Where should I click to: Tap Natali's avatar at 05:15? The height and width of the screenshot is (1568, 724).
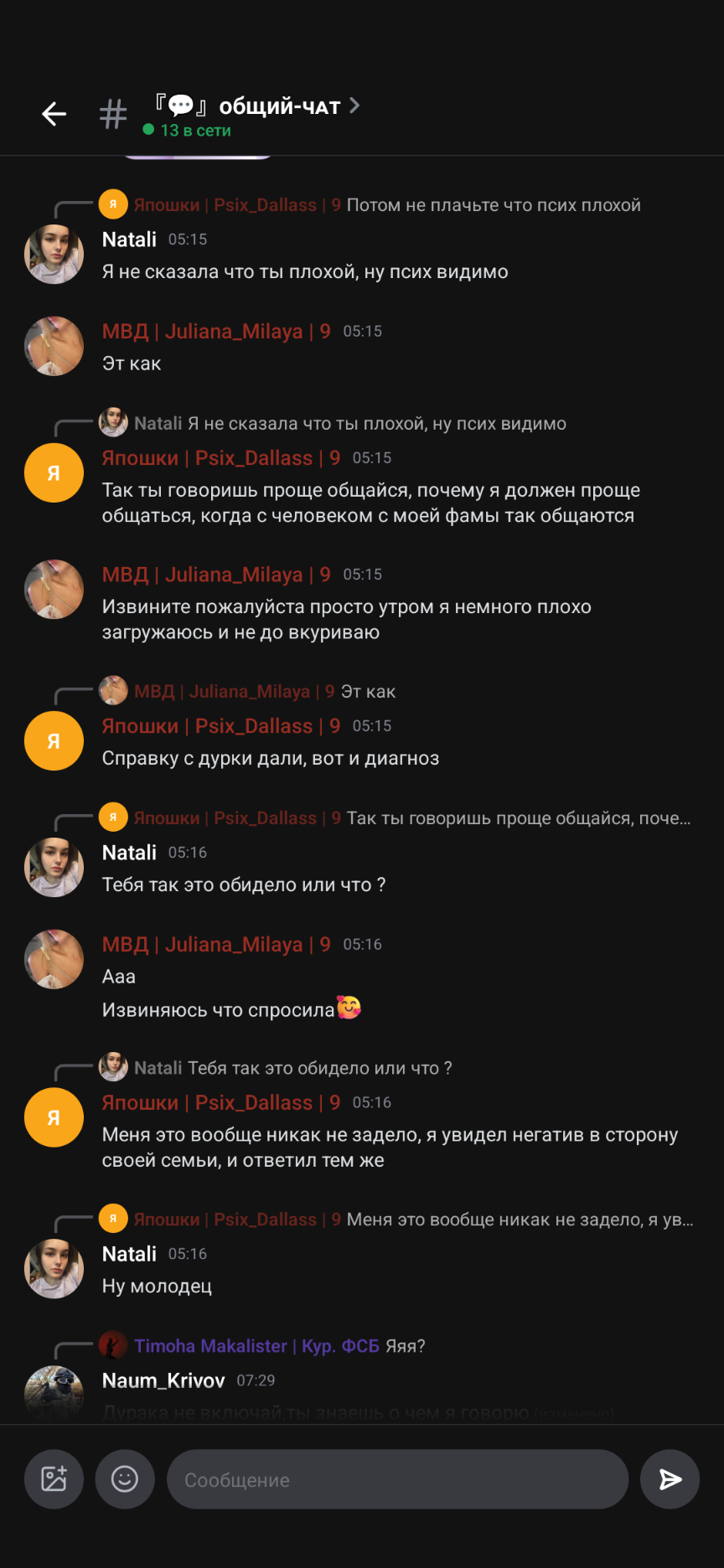point(54,255)
